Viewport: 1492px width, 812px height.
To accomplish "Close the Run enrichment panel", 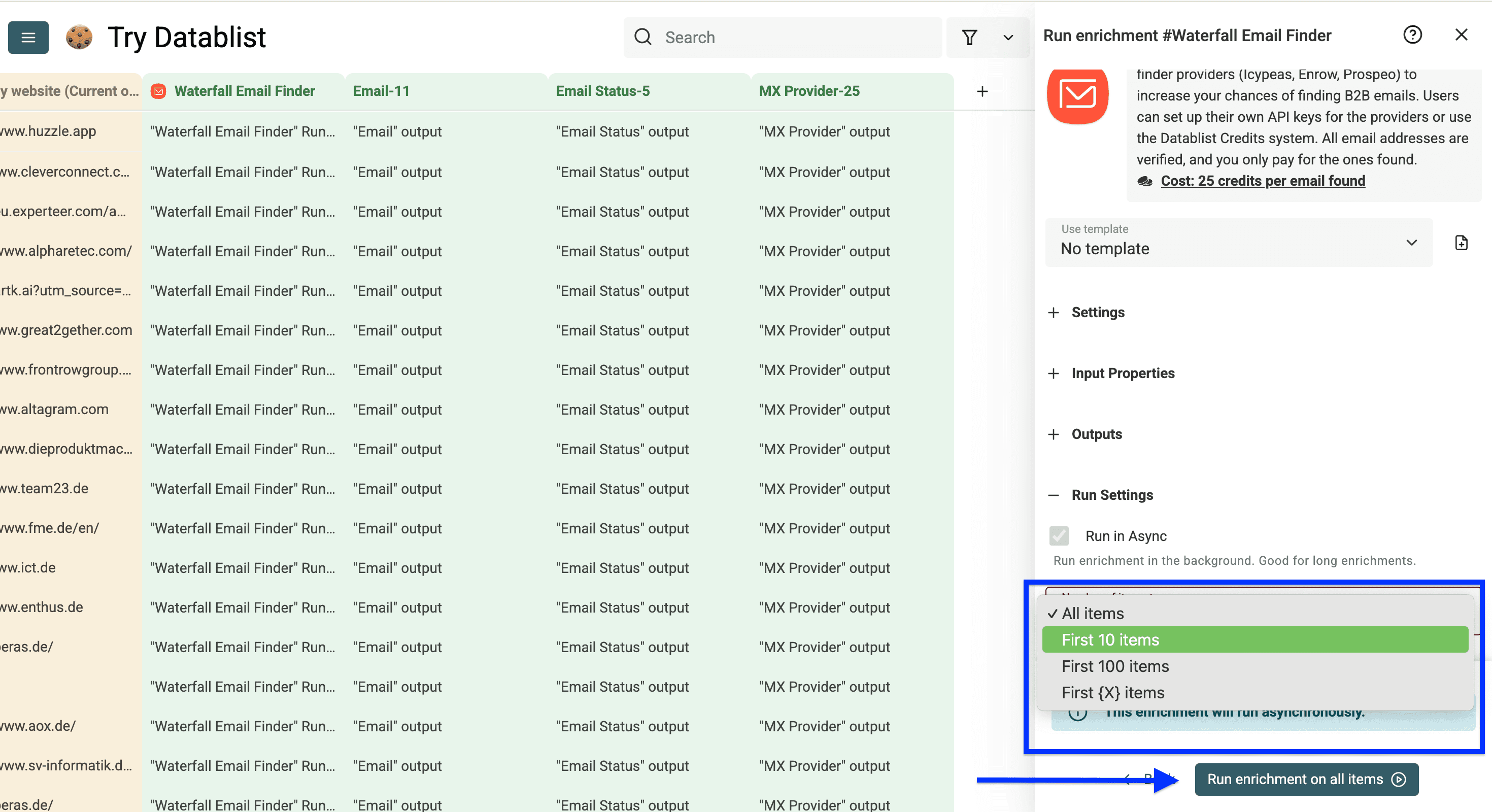I will tap(1462, 36).
